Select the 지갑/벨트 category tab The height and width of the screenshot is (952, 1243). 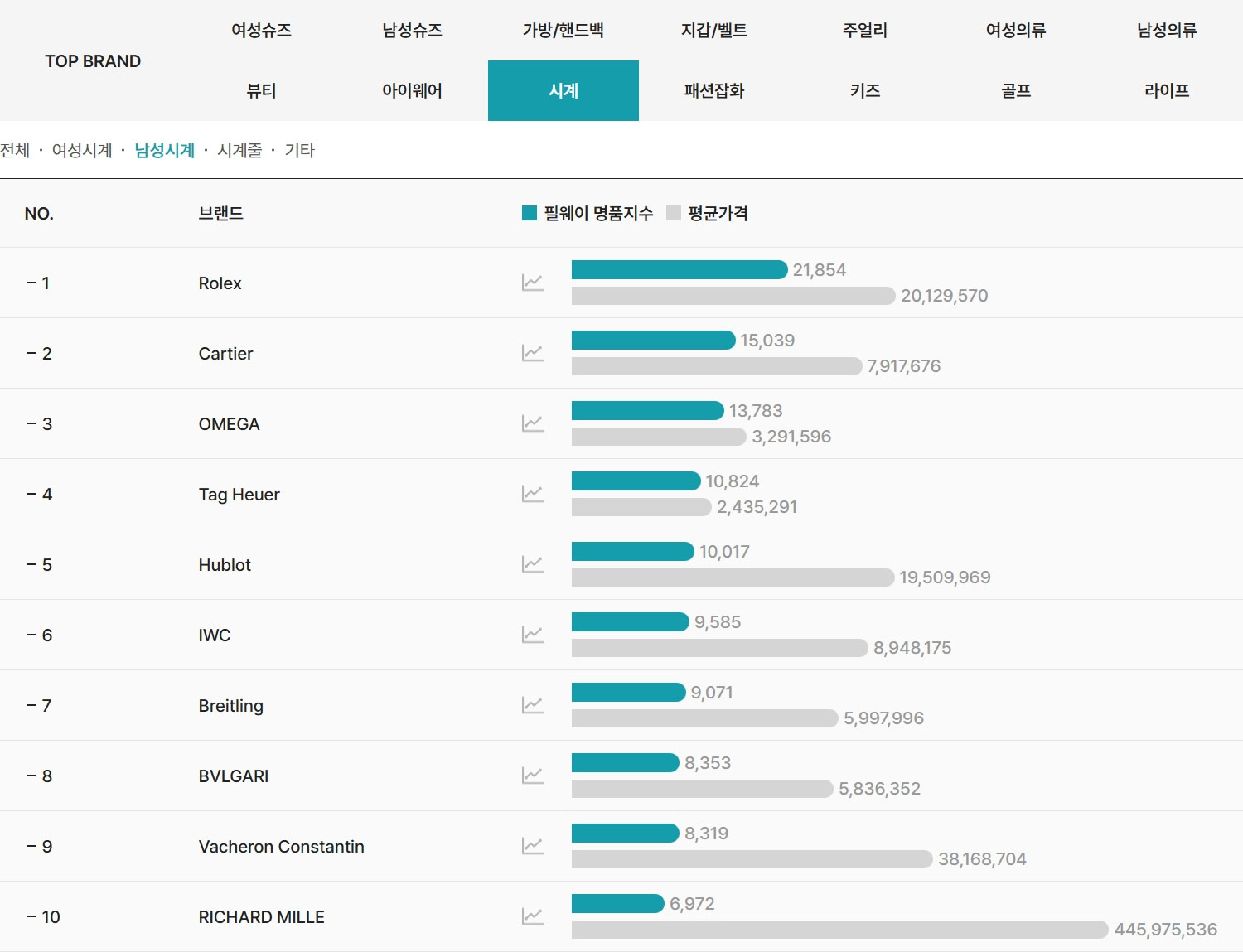coord(714,31)
